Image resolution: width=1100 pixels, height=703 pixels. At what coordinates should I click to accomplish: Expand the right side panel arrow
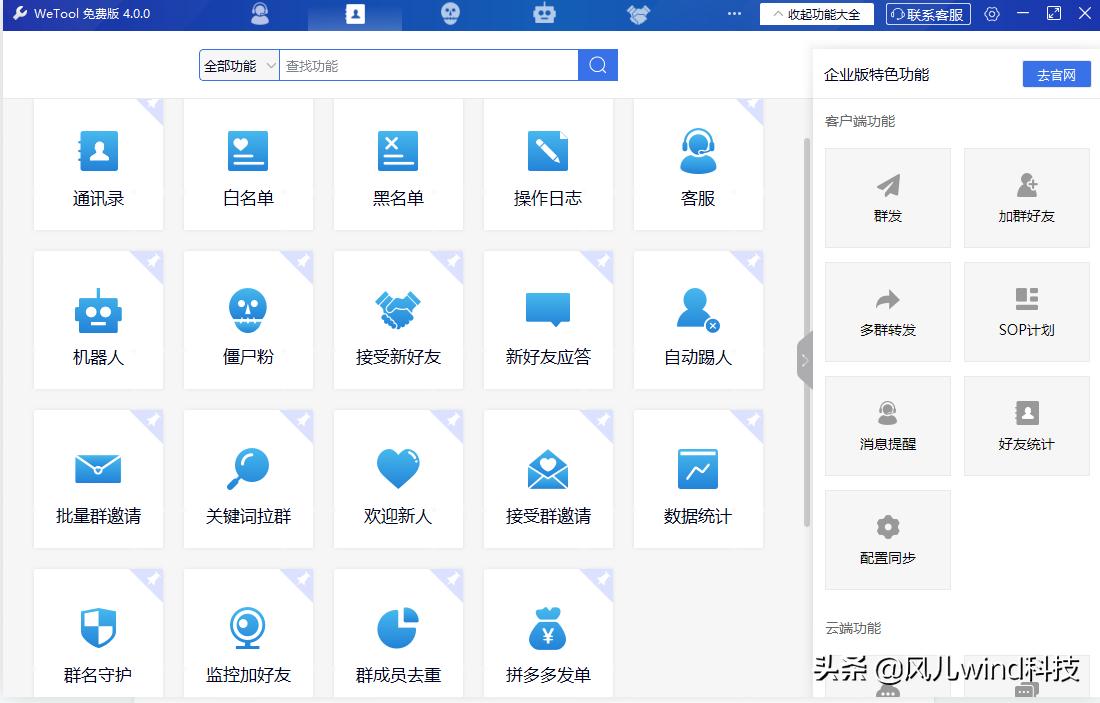[x=806, y=360]
